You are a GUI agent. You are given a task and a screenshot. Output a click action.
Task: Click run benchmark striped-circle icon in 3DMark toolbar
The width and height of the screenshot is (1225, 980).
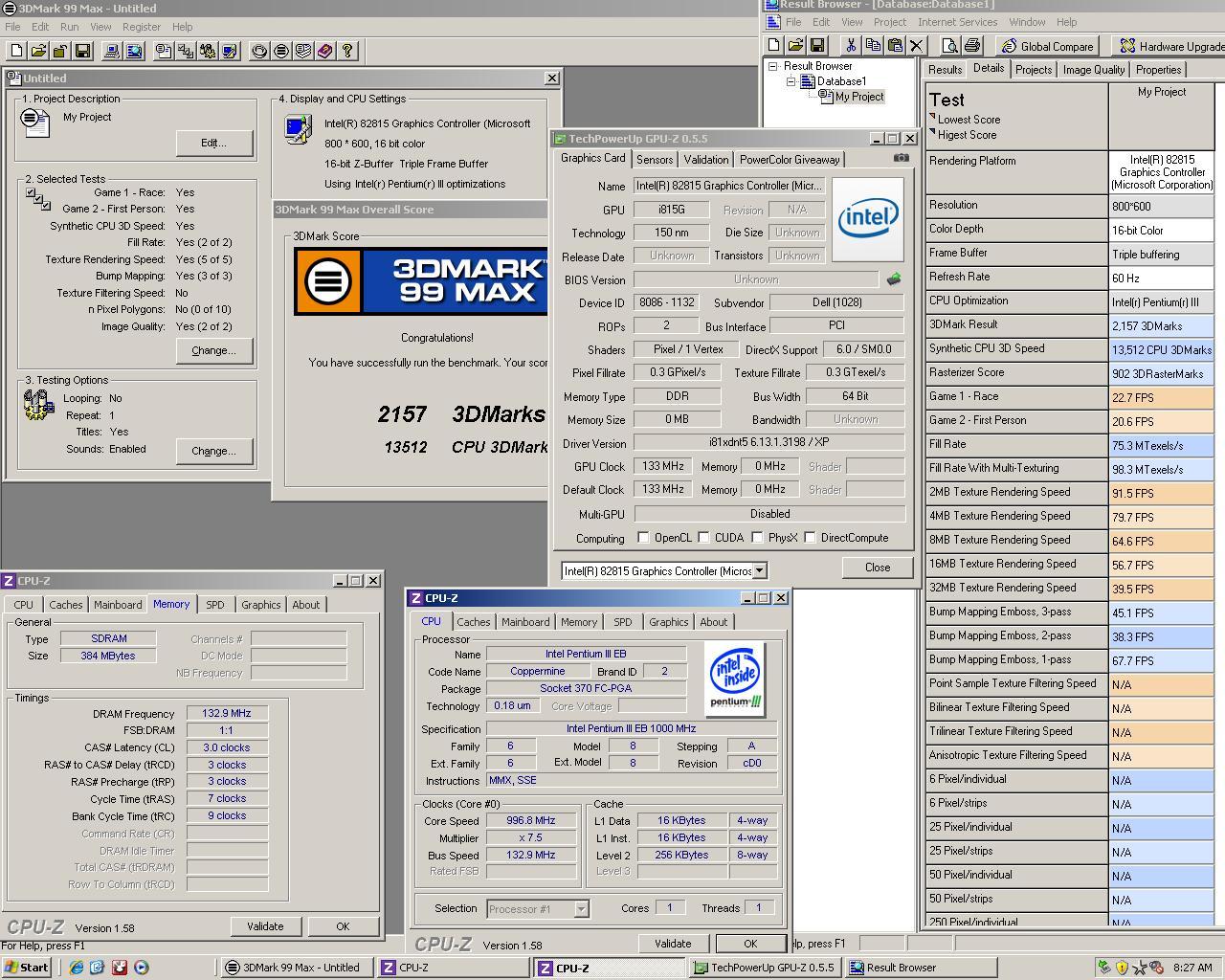click(x=281, y=51)
